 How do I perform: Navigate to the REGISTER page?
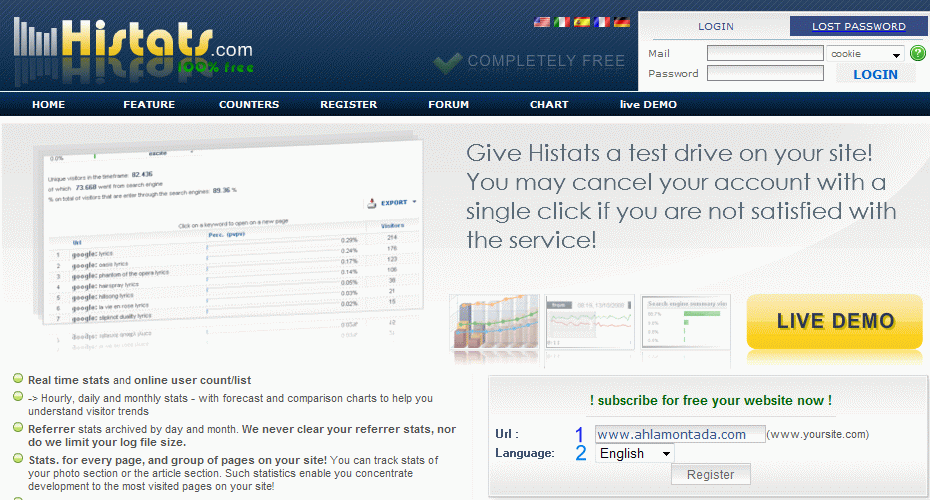(x=349, y=104)
